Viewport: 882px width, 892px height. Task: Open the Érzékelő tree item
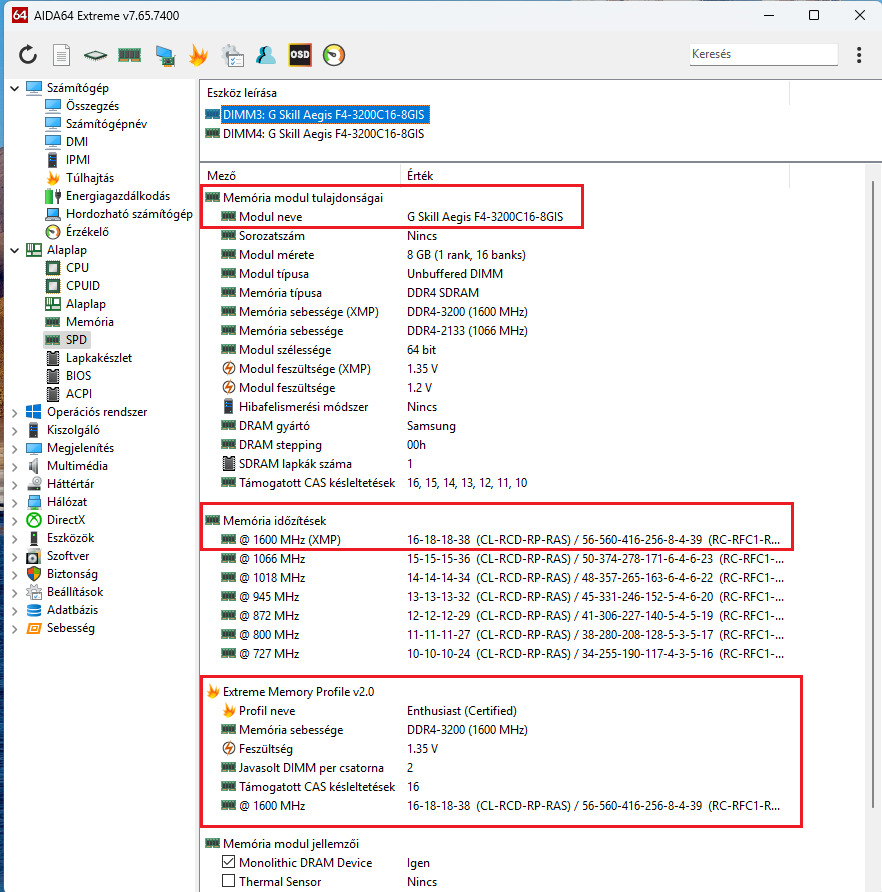[87, 232]
